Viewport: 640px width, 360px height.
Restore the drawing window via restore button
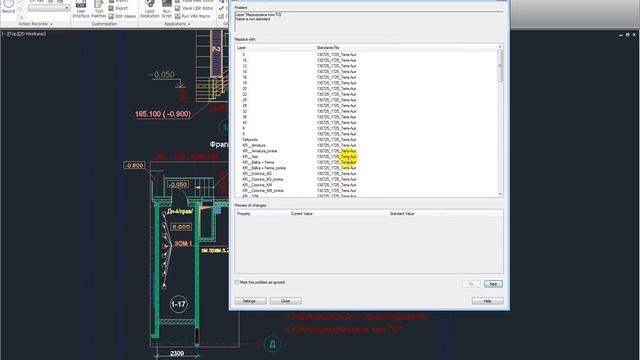tap(627, 35)
